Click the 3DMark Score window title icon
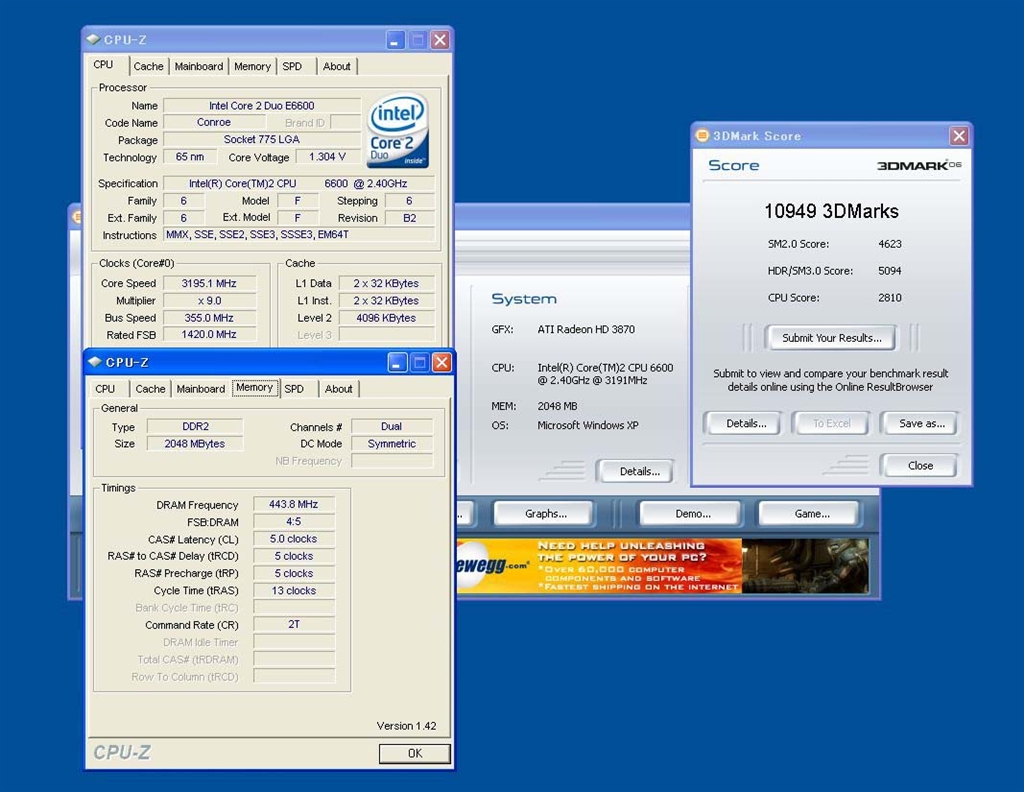Viewport: 1024px width, 792px height. click(701, 136)
